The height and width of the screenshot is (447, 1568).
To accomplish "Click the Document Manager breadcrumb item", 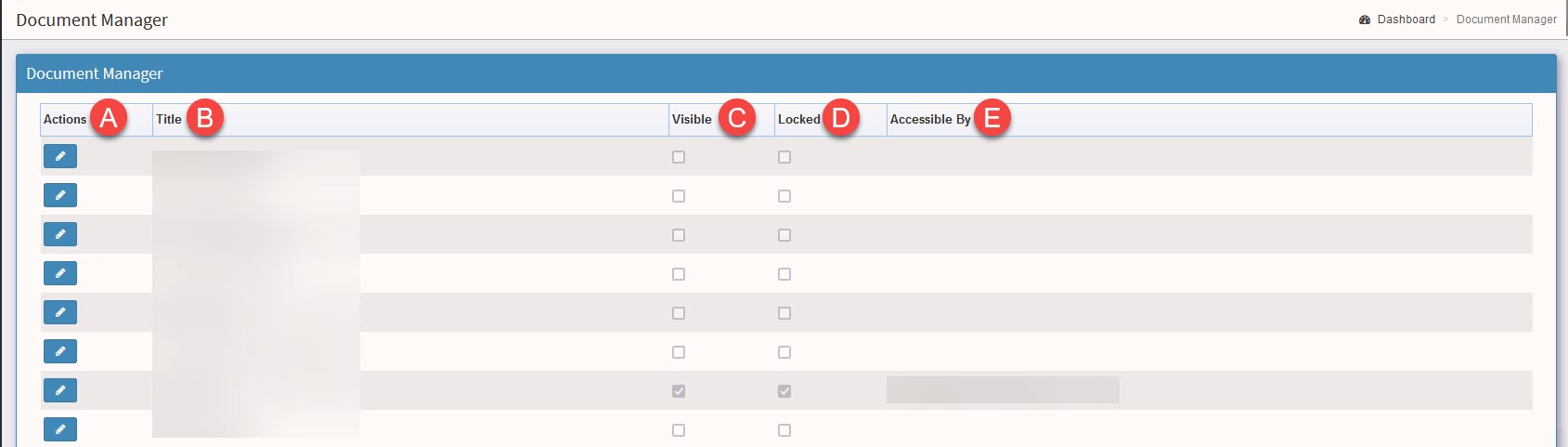I will point(1506,20).
